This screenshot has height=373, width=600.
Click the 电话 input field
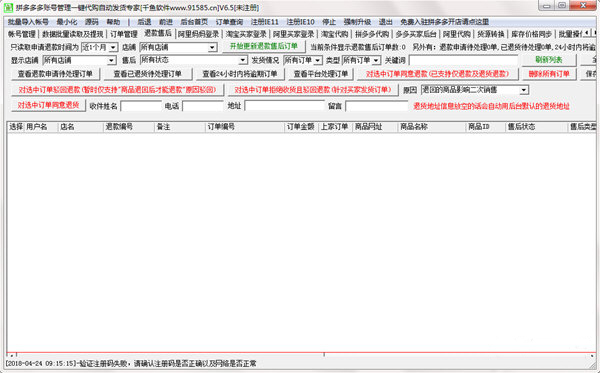click(x=203, y=106)
